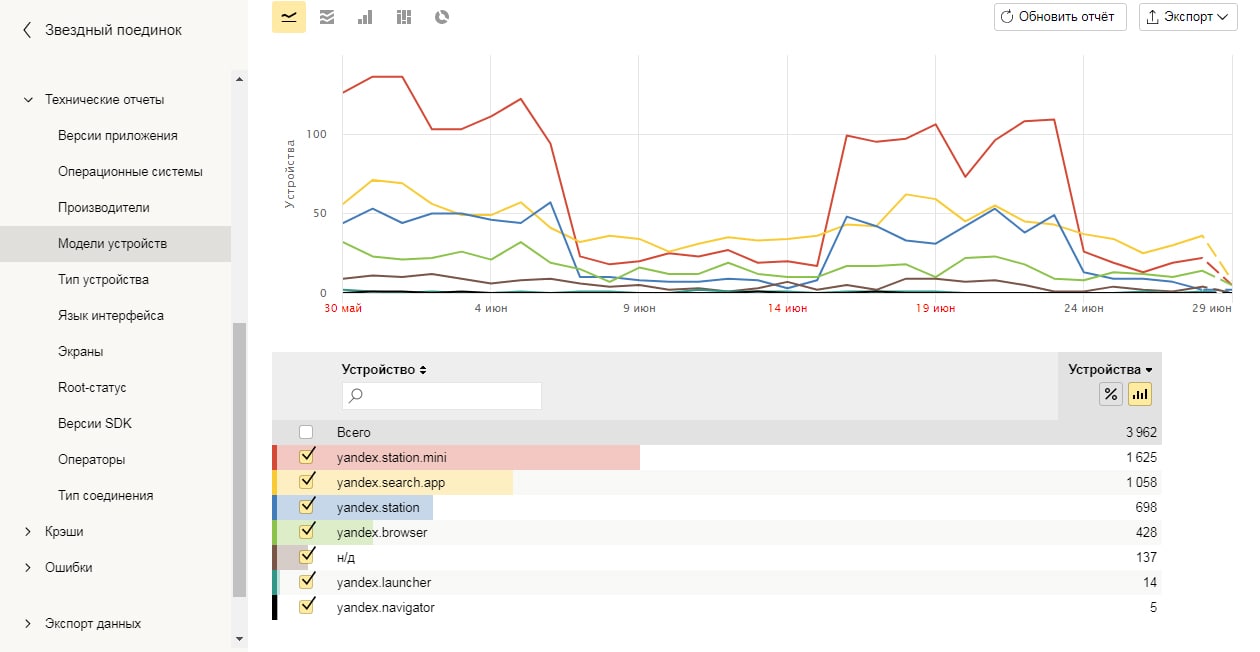Open Производители report
This screenshot has height=652, width=1260.
tap(103, 208)
